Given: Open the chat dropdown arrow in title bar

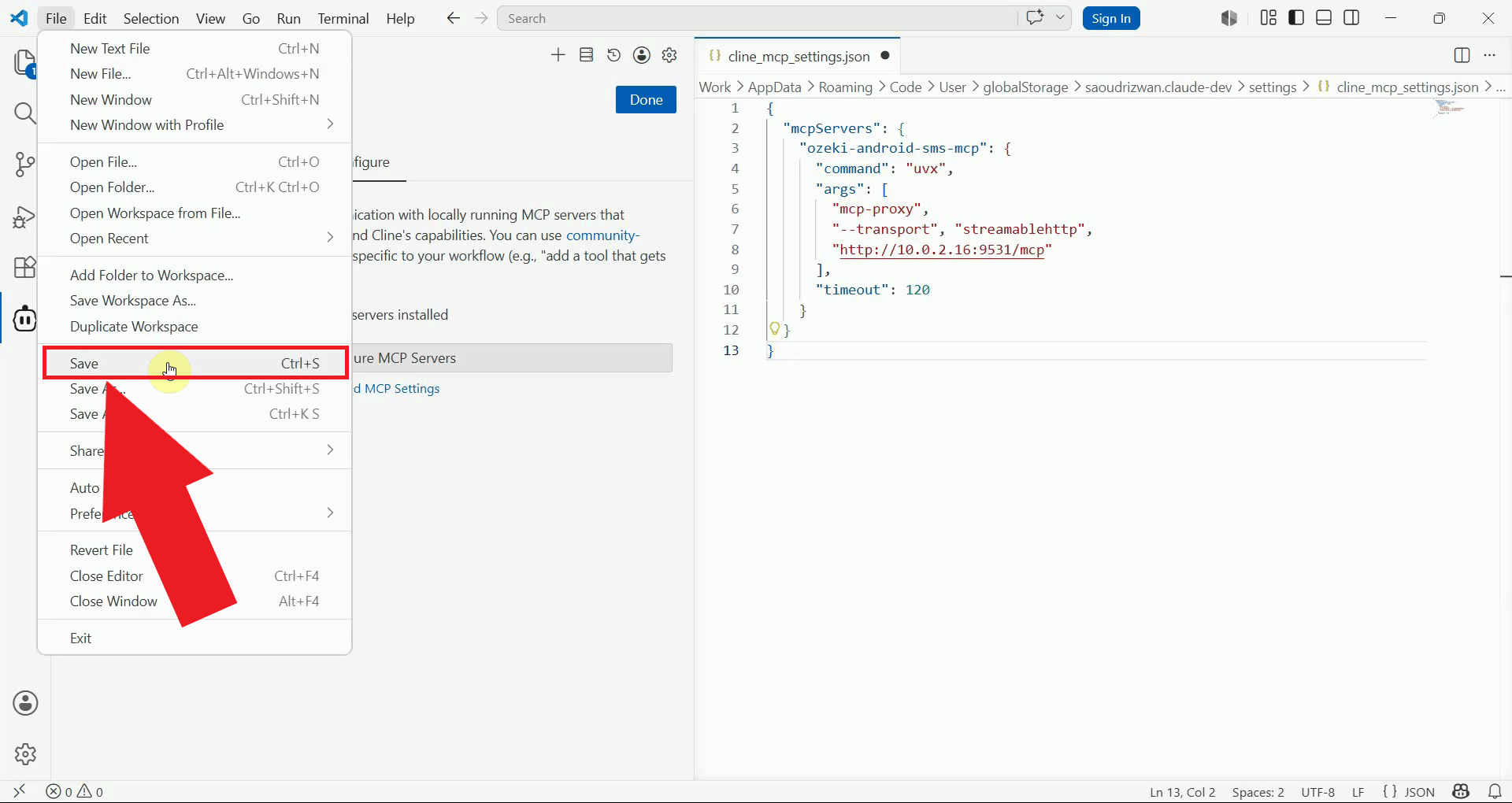Looking at the screenshot, I should click(x=1060, y=18).
